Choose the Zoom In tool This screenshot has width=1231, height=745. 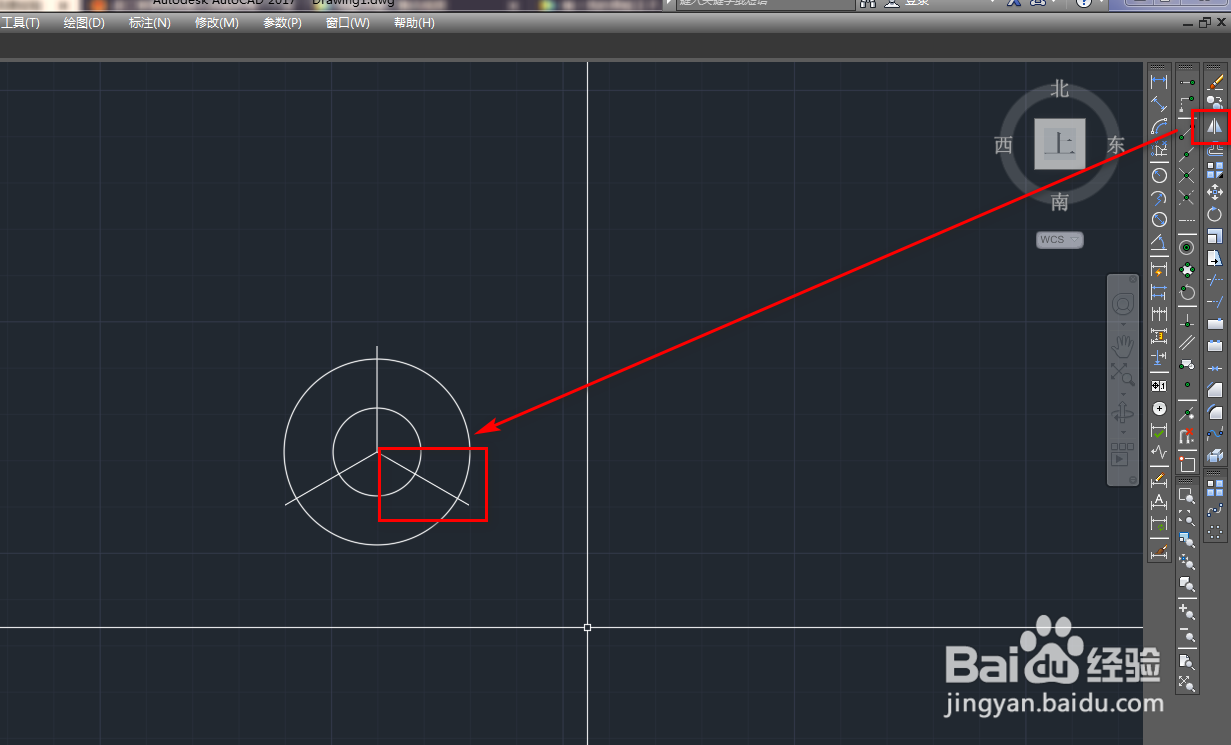point(1187,613)
